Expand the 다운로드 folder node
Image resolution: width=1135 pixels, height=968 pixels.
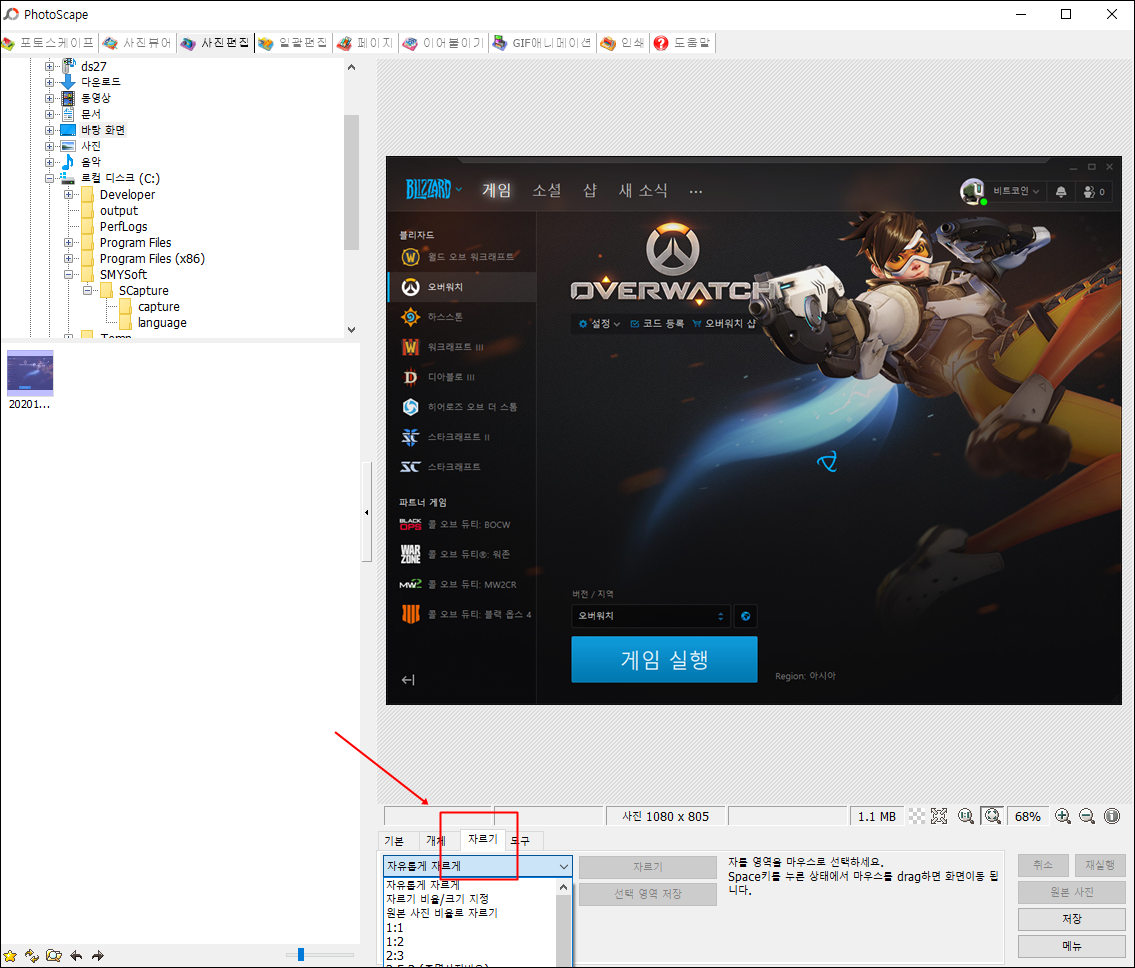click(49, 83)
